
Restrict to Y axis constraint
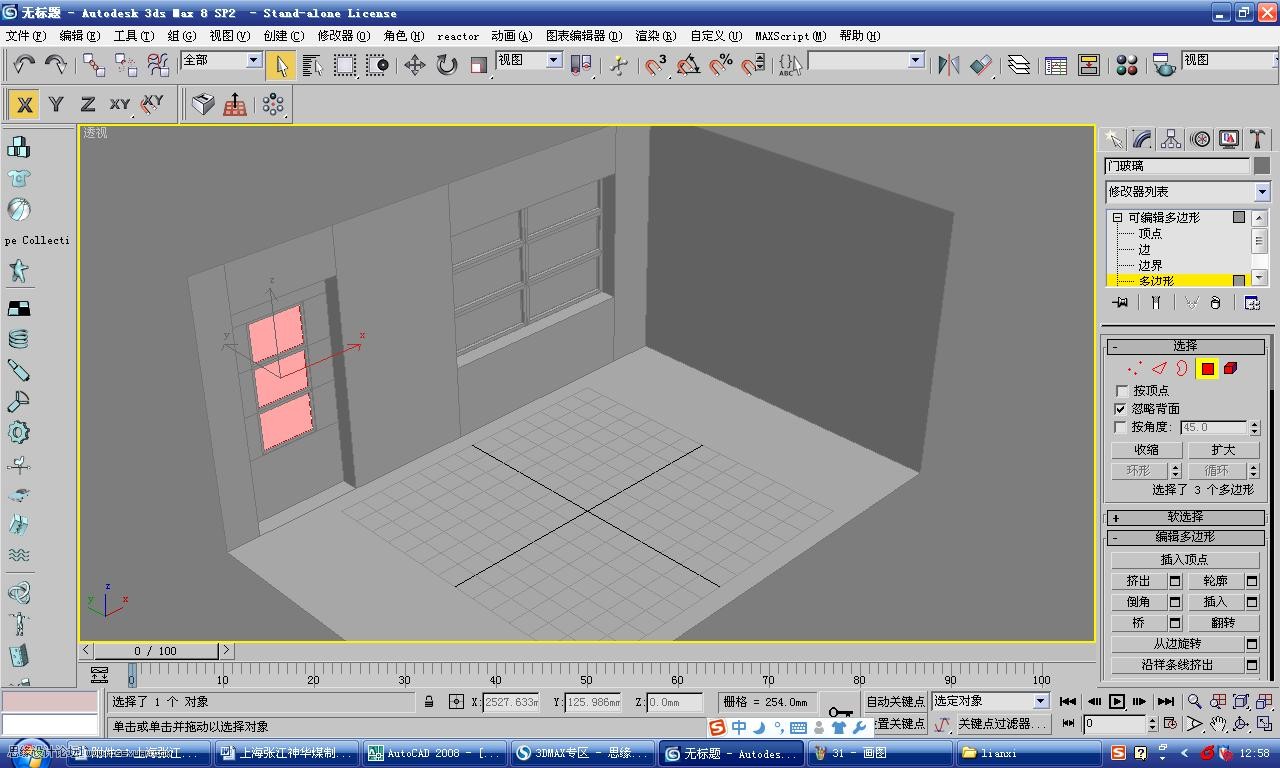click(56, 104)
